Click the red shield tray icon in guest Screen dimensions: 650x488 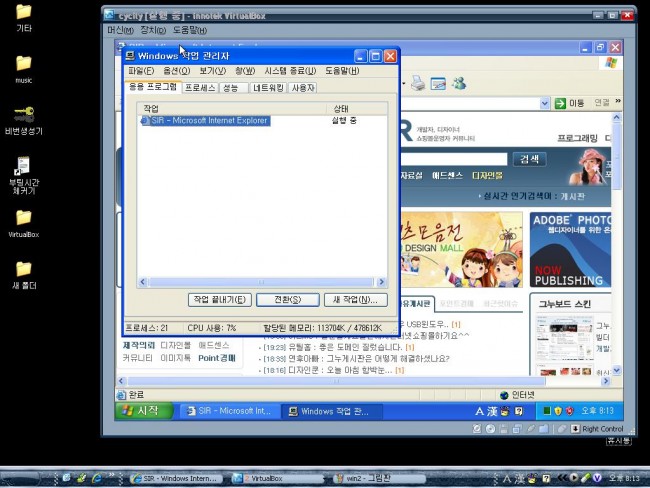pyautogui.click(x=570, y=411)
